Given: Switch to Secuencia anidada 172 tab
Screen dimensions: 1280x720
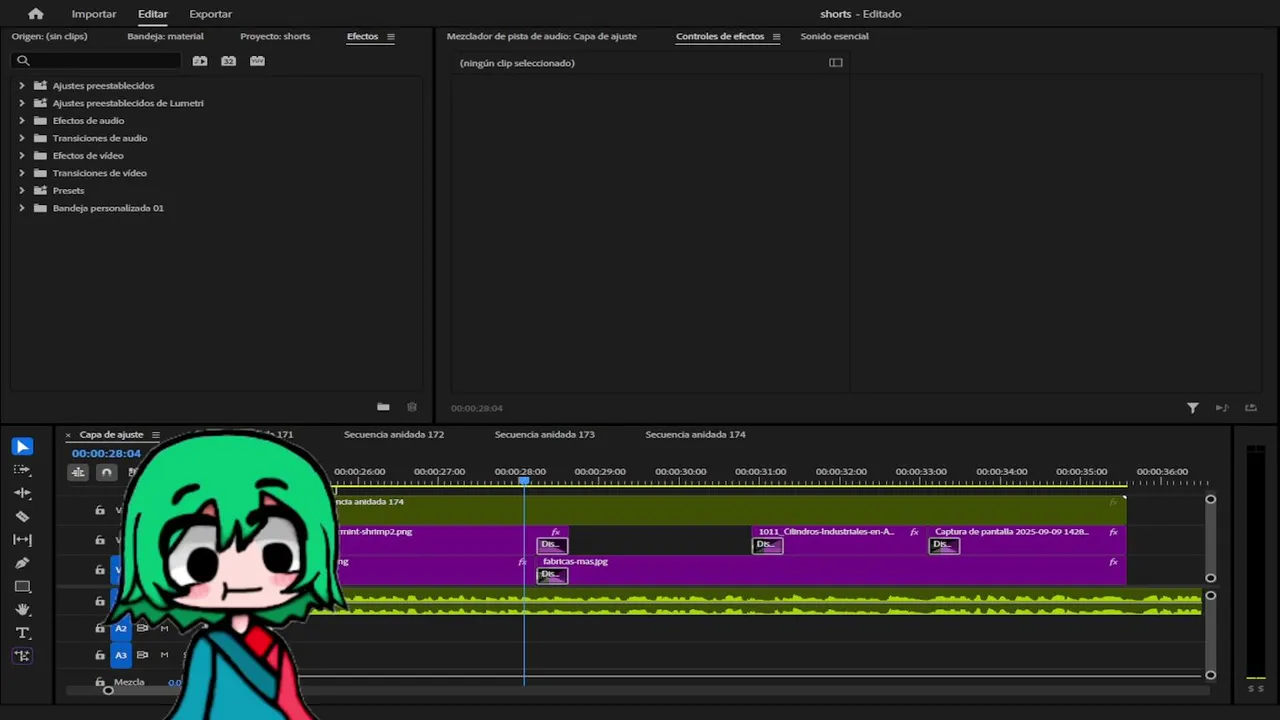Looking at the screenshot, I should click(394, 434).
